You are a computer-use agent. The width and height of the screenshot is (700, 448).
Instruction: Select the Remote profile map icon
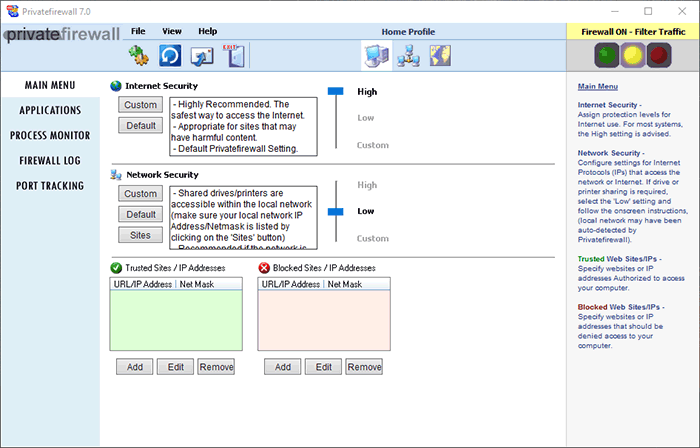click(x=440, y=56)
